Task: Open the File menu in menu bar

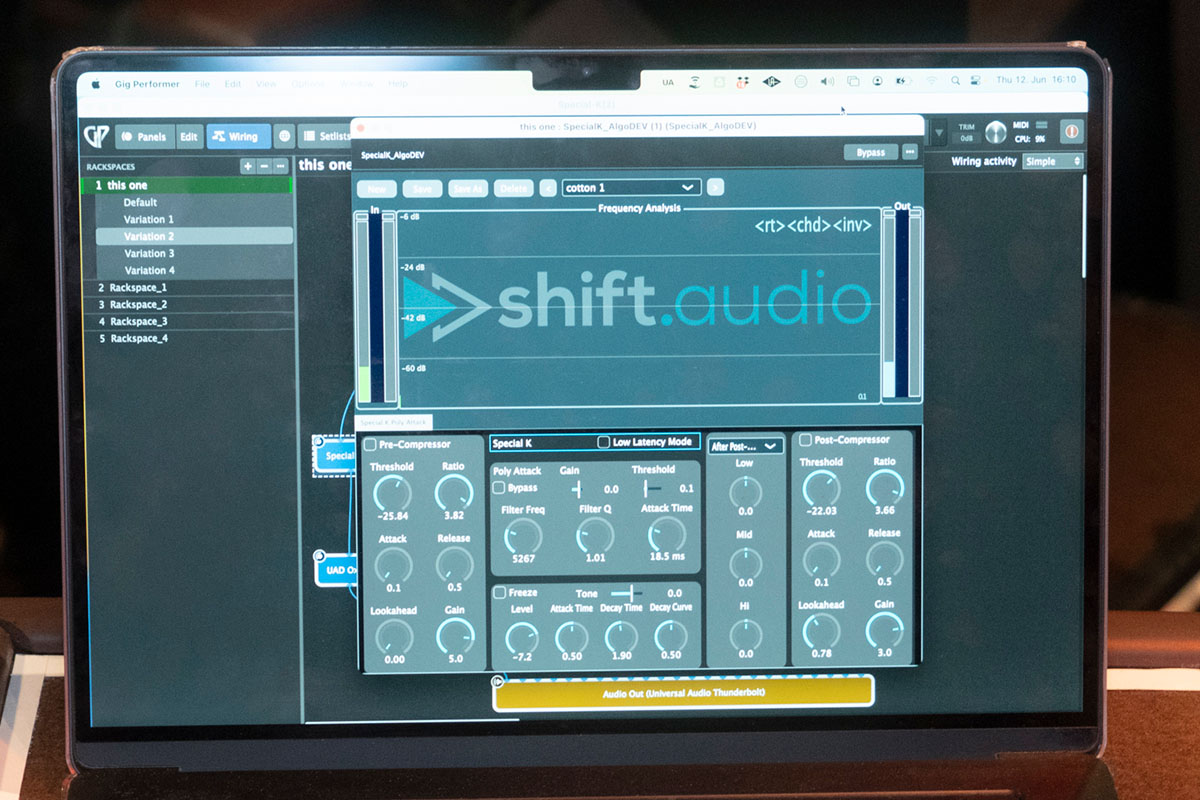Action: pos(202,84)
